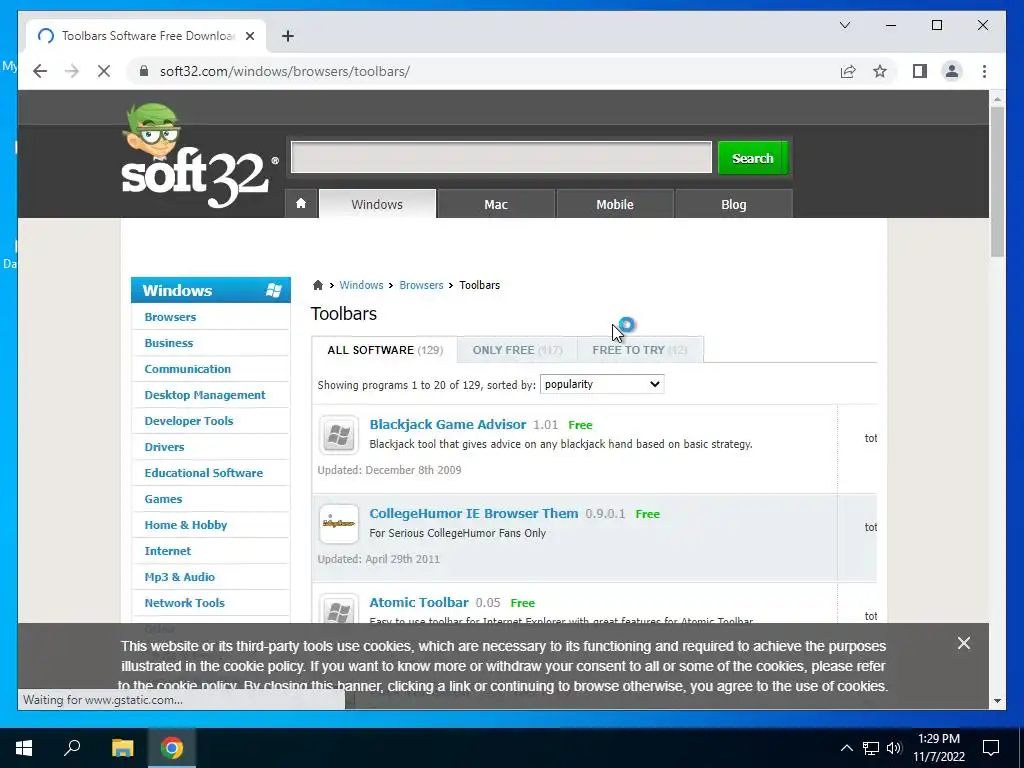Open Blackjack Game Advisor title link
The height and width of the screenshot is (768, 1024).
coord(448,424)
